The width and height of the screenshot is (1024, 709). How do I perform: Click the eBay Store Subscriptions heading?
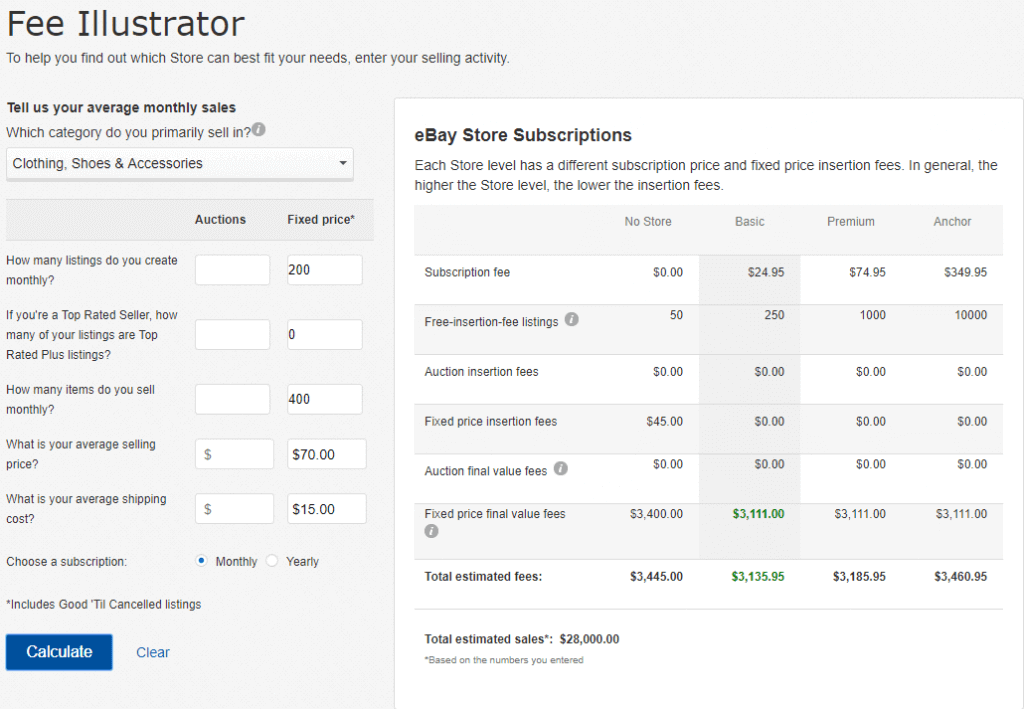(523, 135)
